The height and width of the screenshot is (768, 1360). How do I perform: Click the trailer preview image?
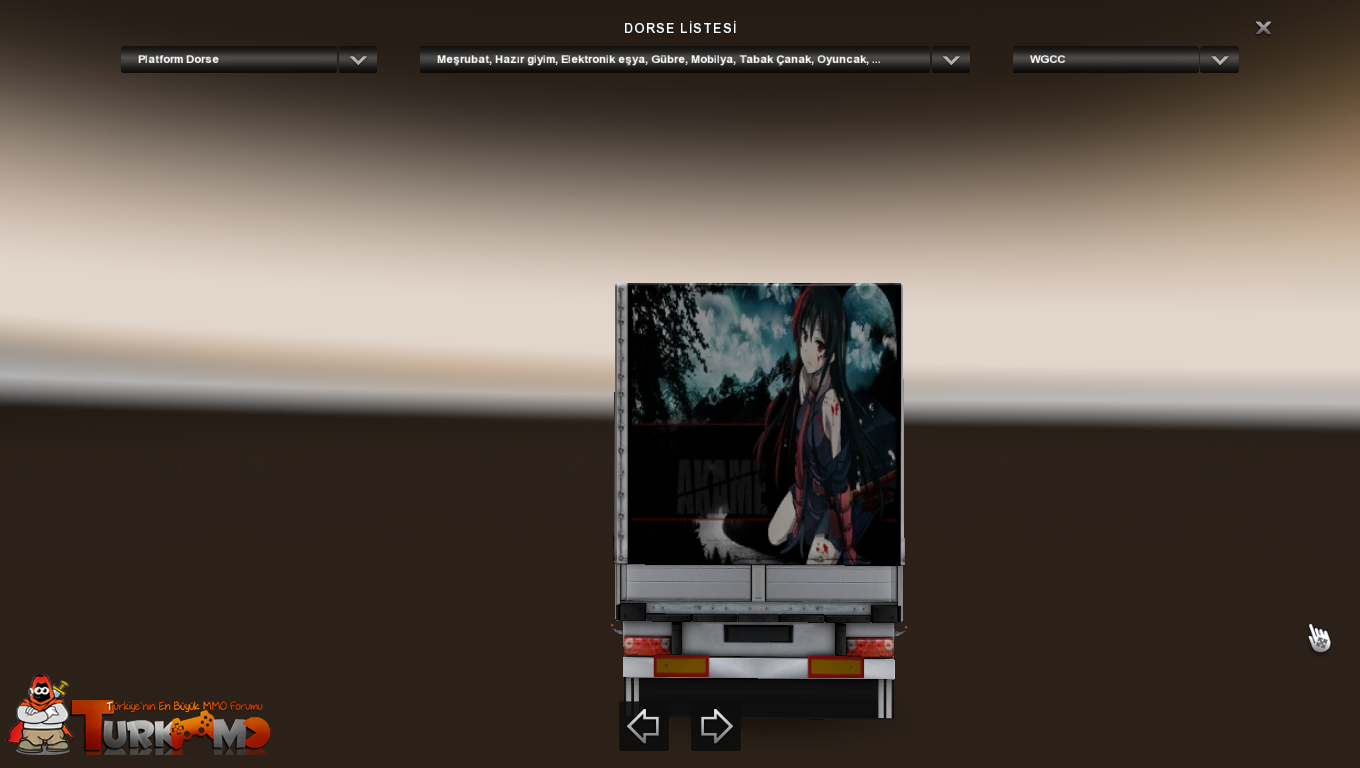point(759,500)
